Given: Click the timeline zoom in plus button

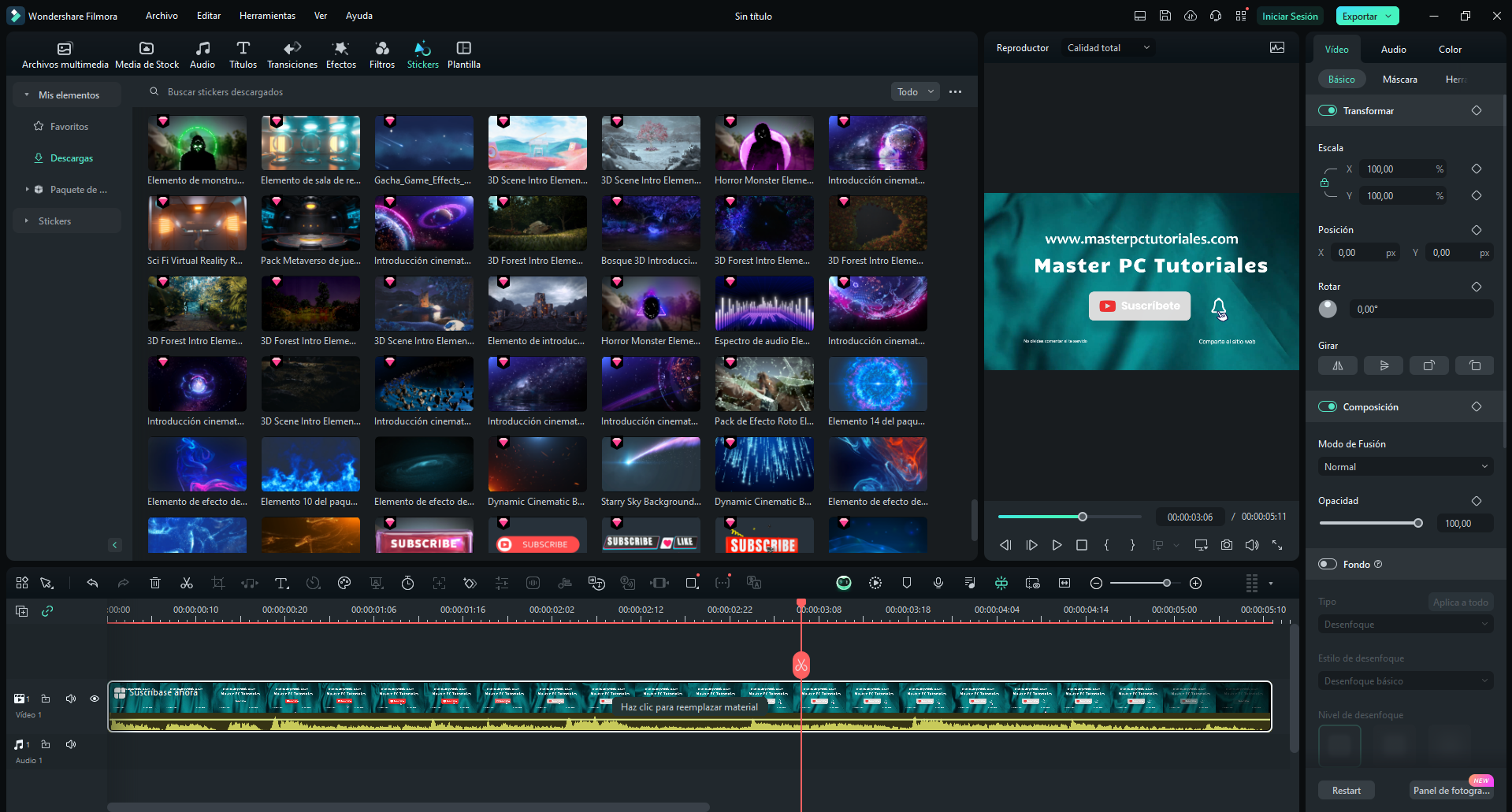Looking at the screenshot, I should click(1195, 583).
